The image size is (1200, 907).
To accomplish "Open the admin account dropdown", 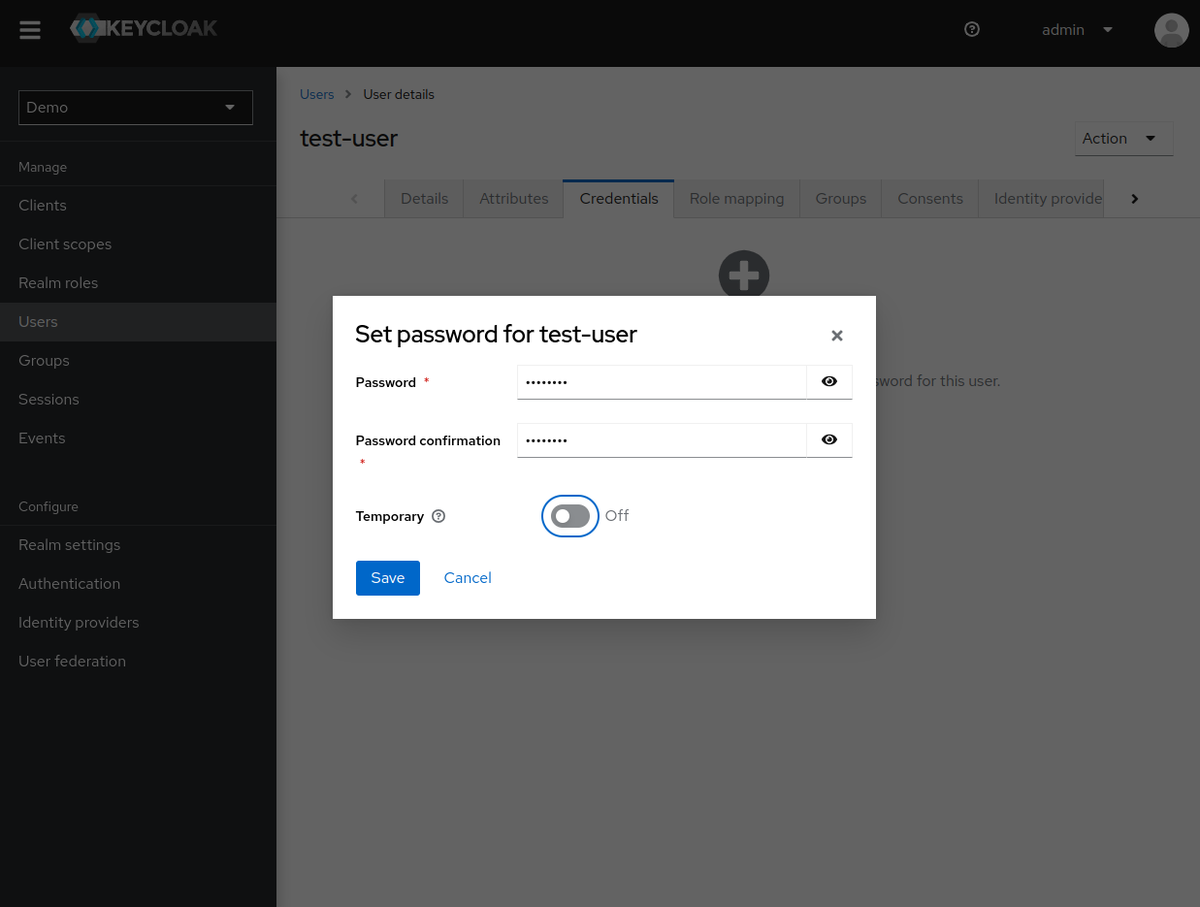I will (1077, 30).
